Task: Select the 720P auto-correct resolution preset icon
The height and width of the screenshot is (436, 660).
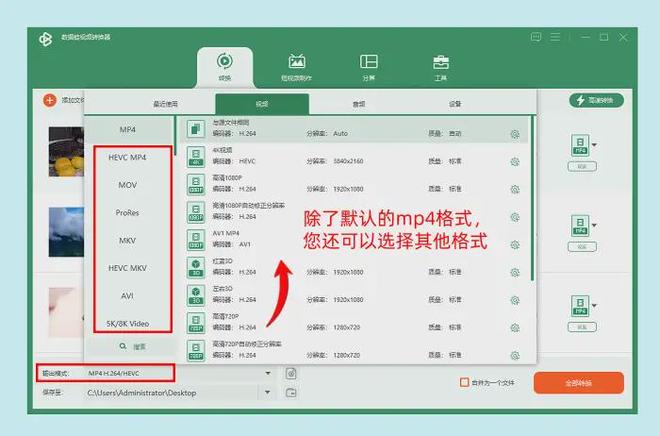Action: click(196, 351)
